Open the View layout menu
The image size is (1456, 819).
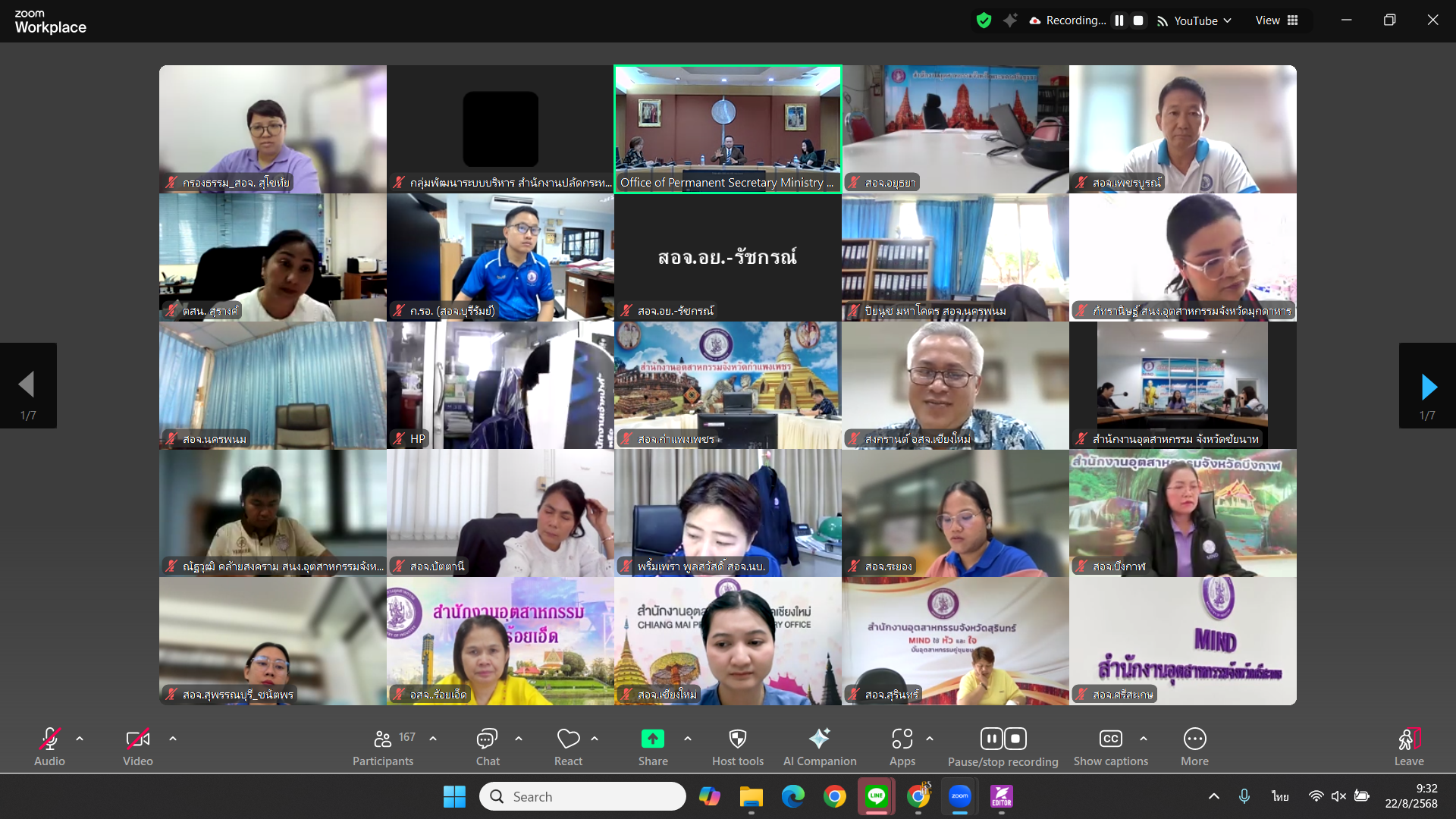pyautogui.click(x=1277, y=20)
